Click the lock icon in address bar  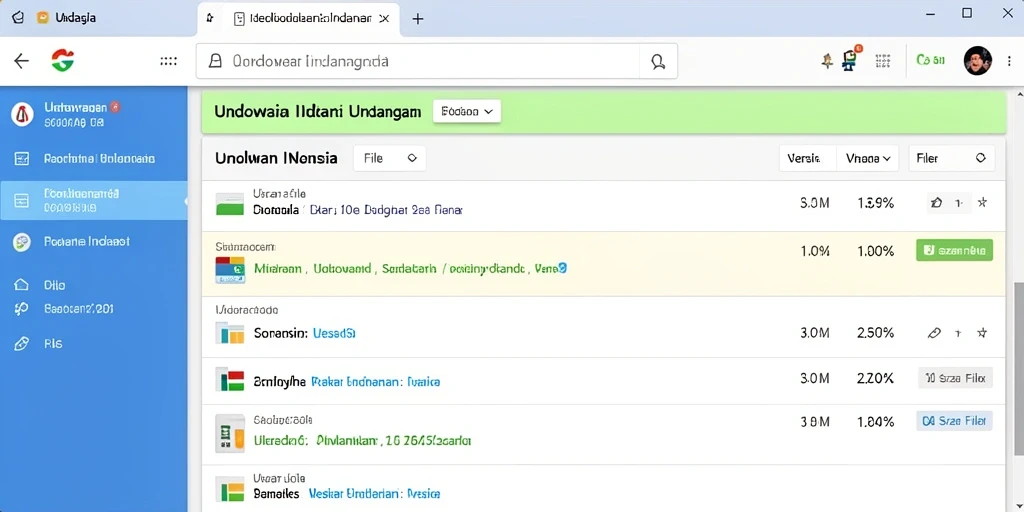click(215, 61)
